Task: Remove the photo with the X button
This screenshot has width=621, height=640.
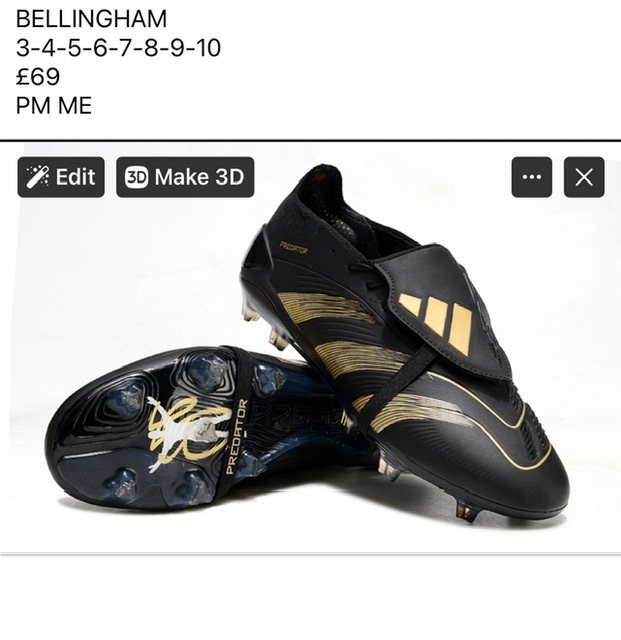Action: click(x=584, y=177)
